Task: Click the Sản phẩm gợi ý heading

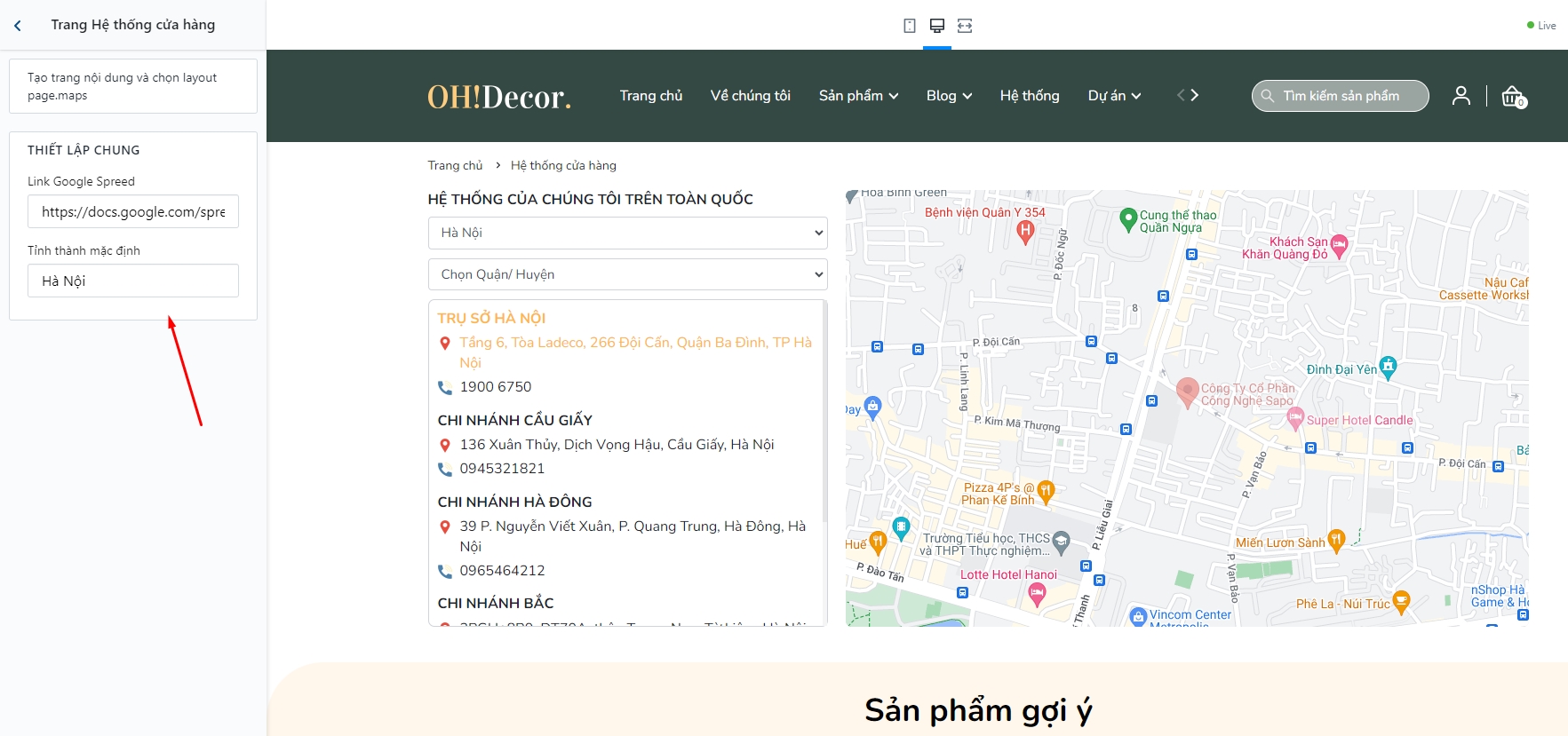Action: [x=978, y=710]
